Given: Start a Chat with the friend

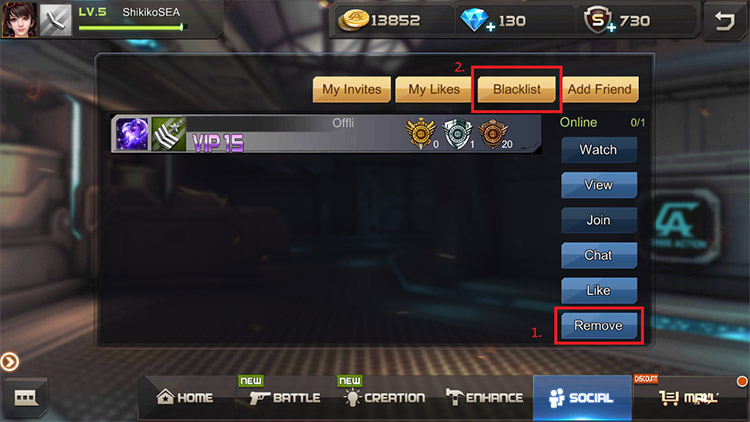Looking at the screenshot, I should (598, 255).
